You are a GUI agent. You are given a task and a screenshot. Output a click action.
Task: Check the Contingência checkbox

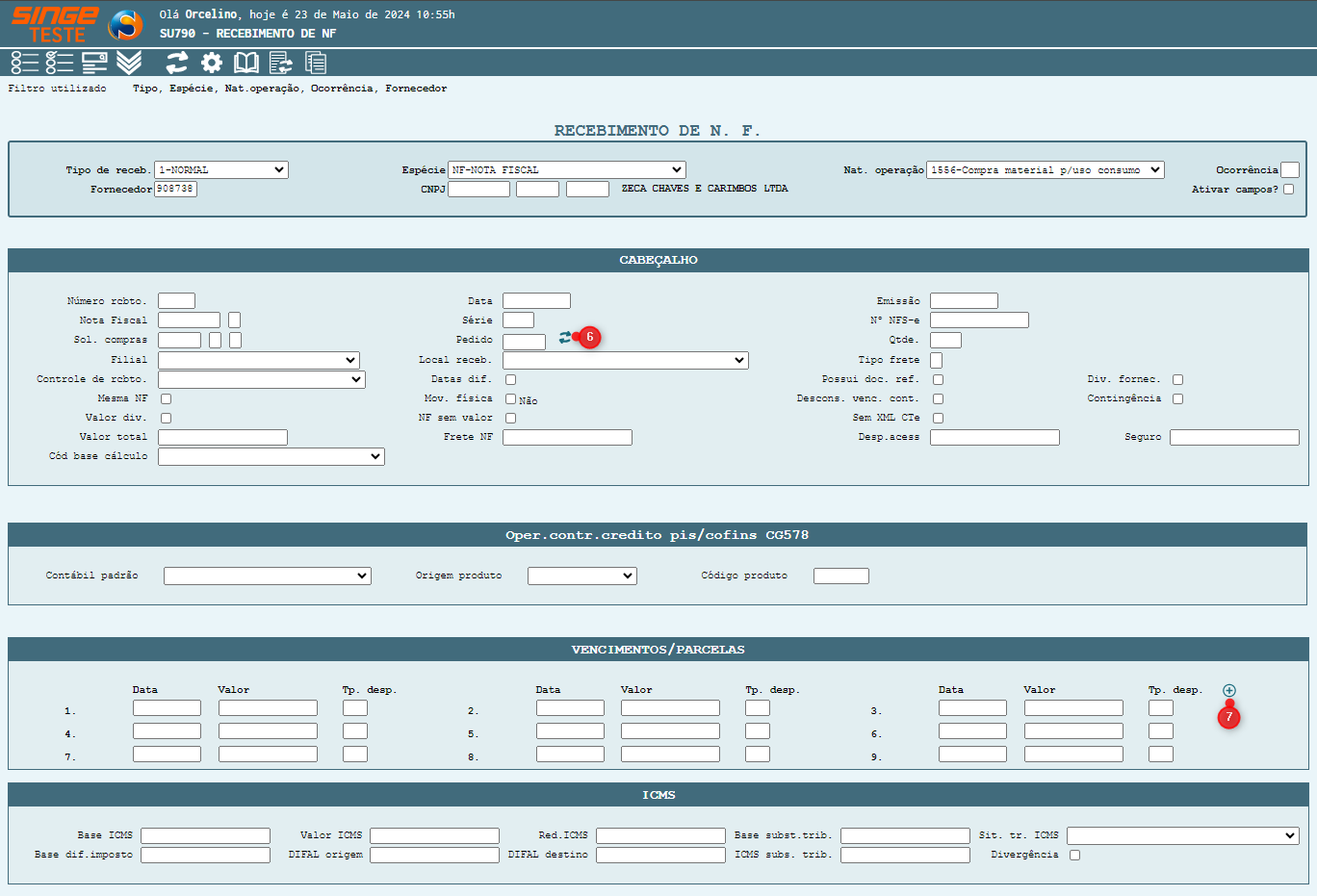[1178, 398]
